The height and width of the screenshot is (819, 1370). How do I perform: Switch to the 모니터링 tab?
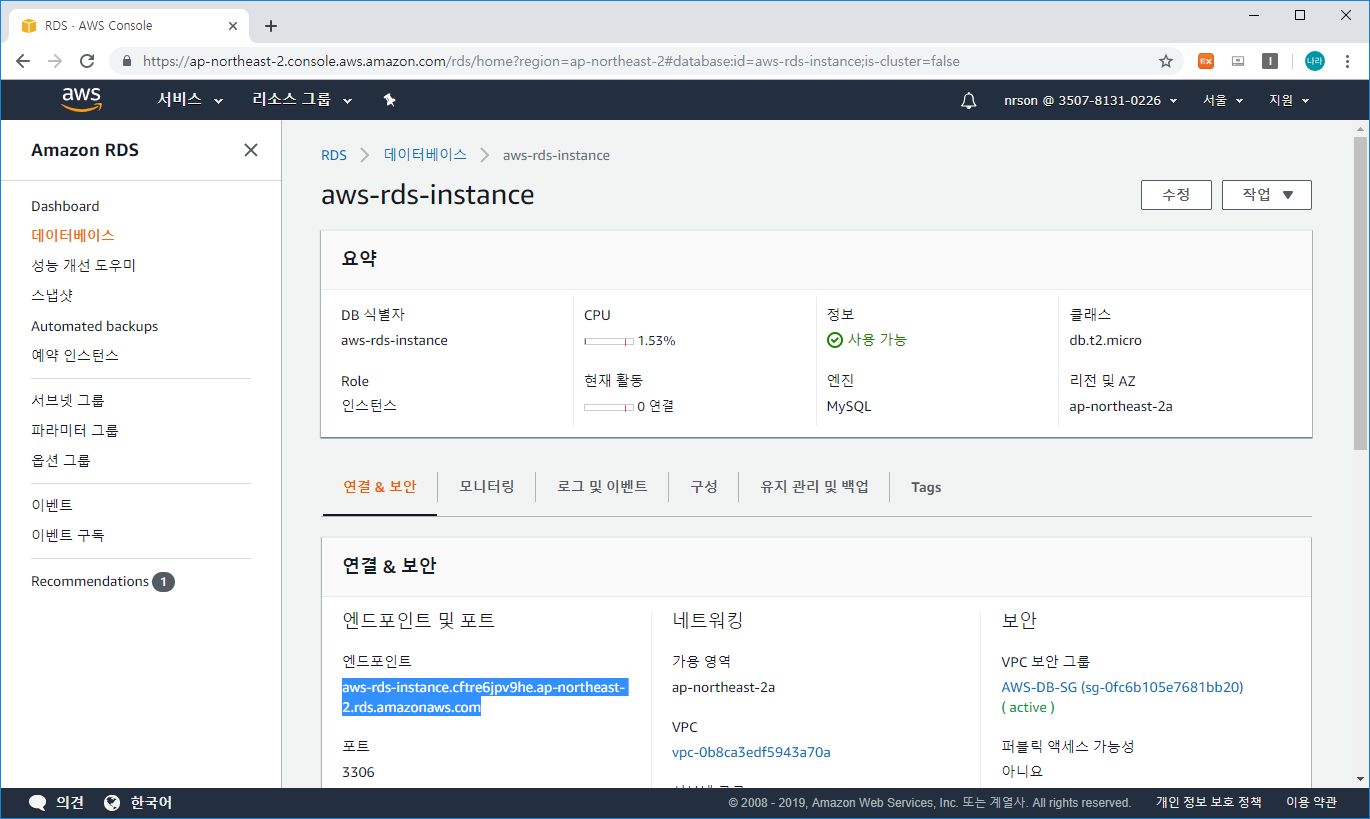click(x=487, y=487)
